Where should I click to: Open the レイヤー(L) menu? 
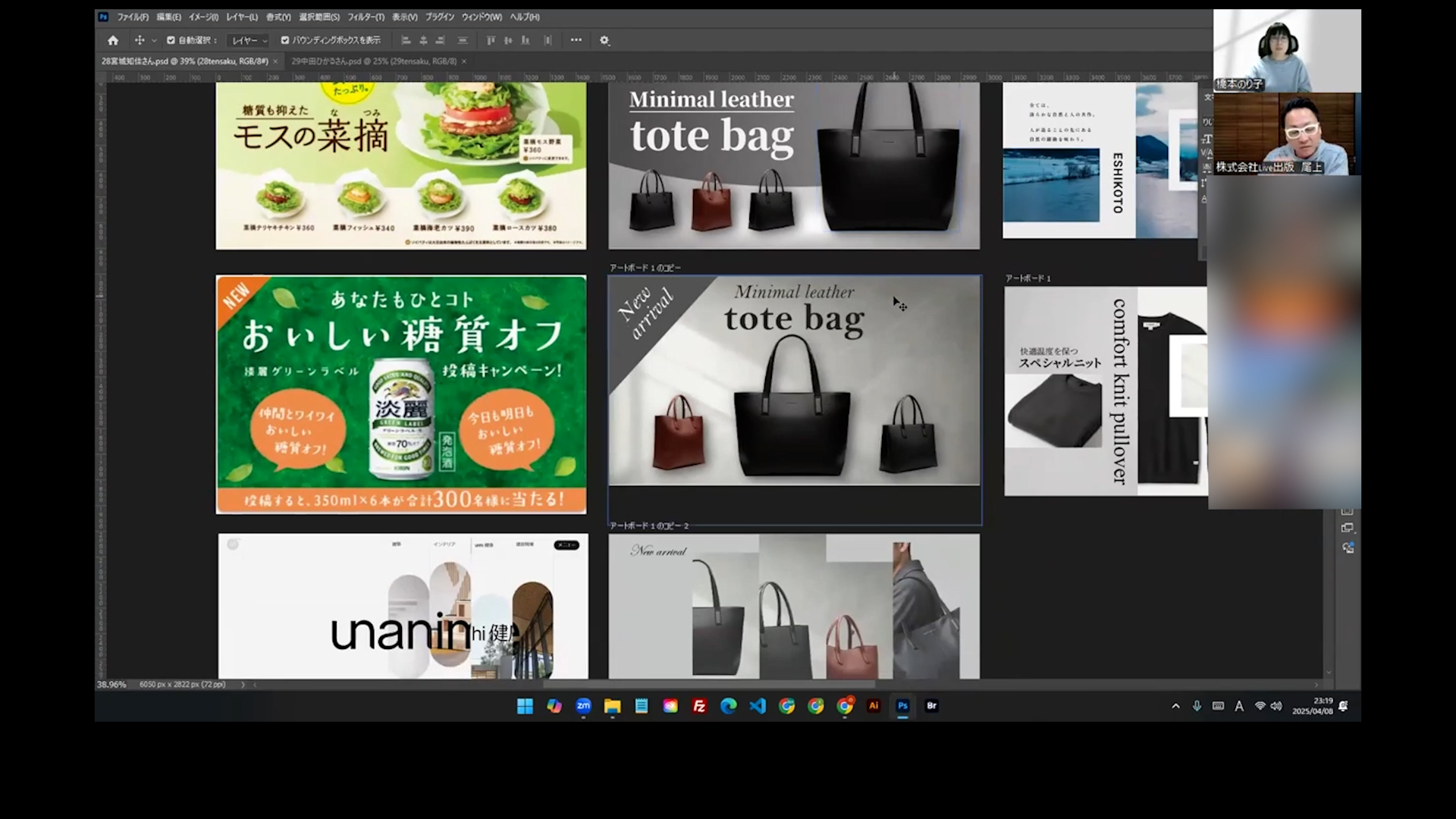[x=242, y=17]
